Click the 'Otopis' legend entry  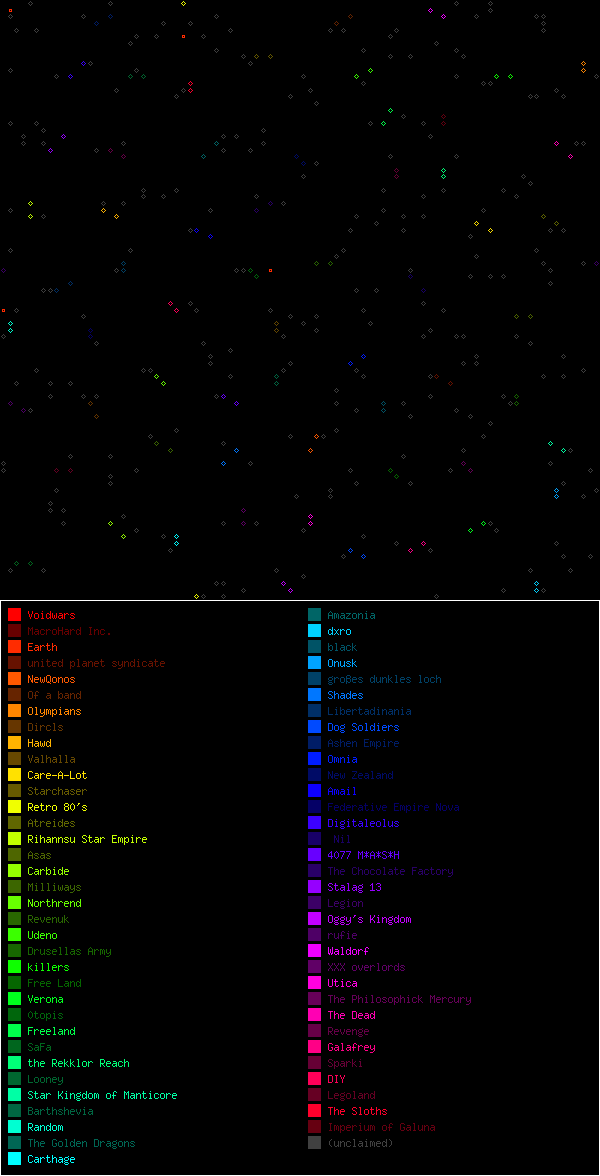pos(46,1016)
